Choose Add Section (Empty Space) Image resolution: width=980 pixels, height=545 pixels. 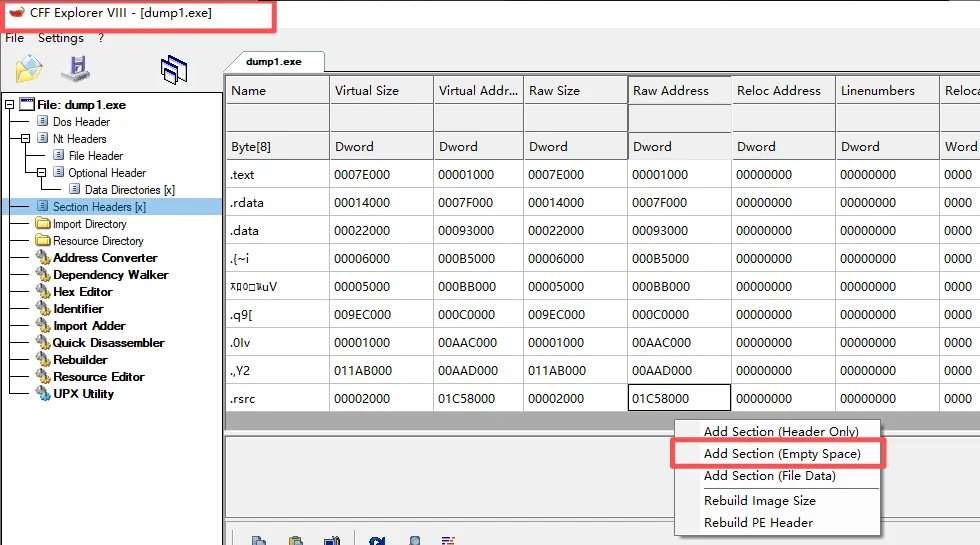tap(782, 454)
